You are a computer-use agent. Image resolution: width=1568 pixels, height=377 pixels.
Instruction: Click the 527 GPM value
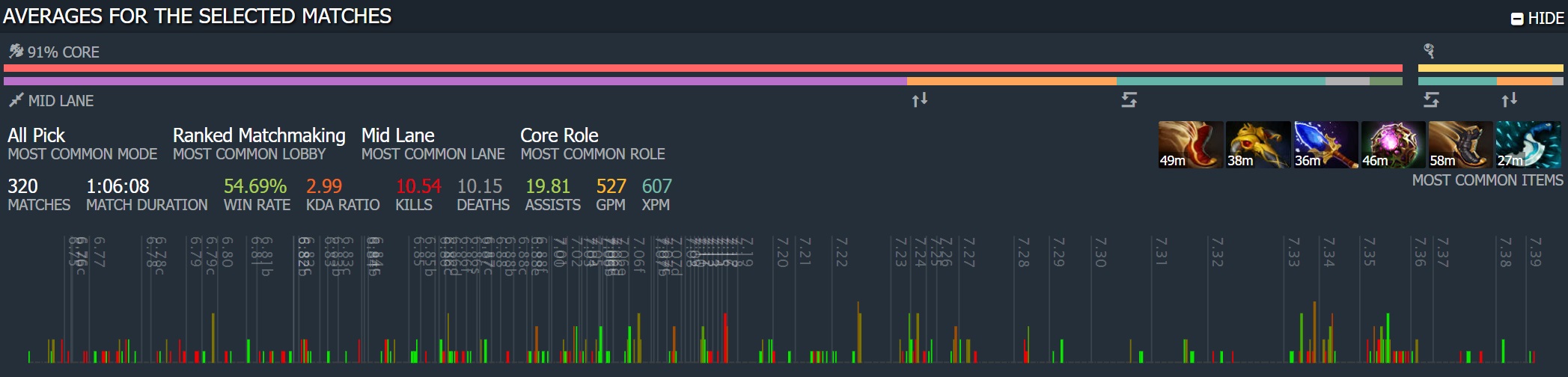[611, 186]
